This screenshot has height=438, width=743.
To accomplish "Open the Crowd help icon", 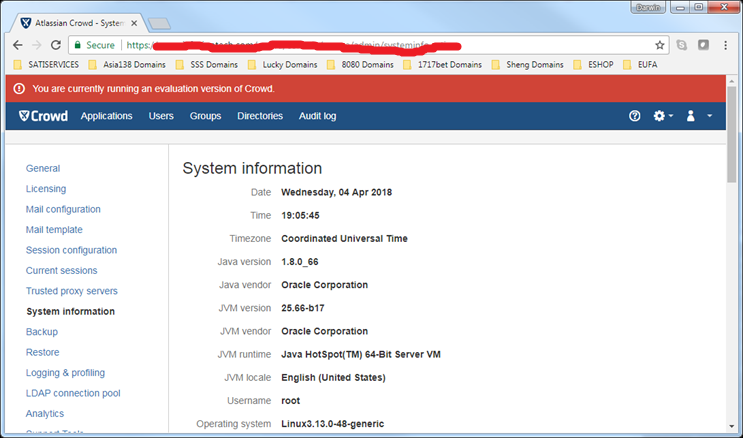I will tap(634, 116).
